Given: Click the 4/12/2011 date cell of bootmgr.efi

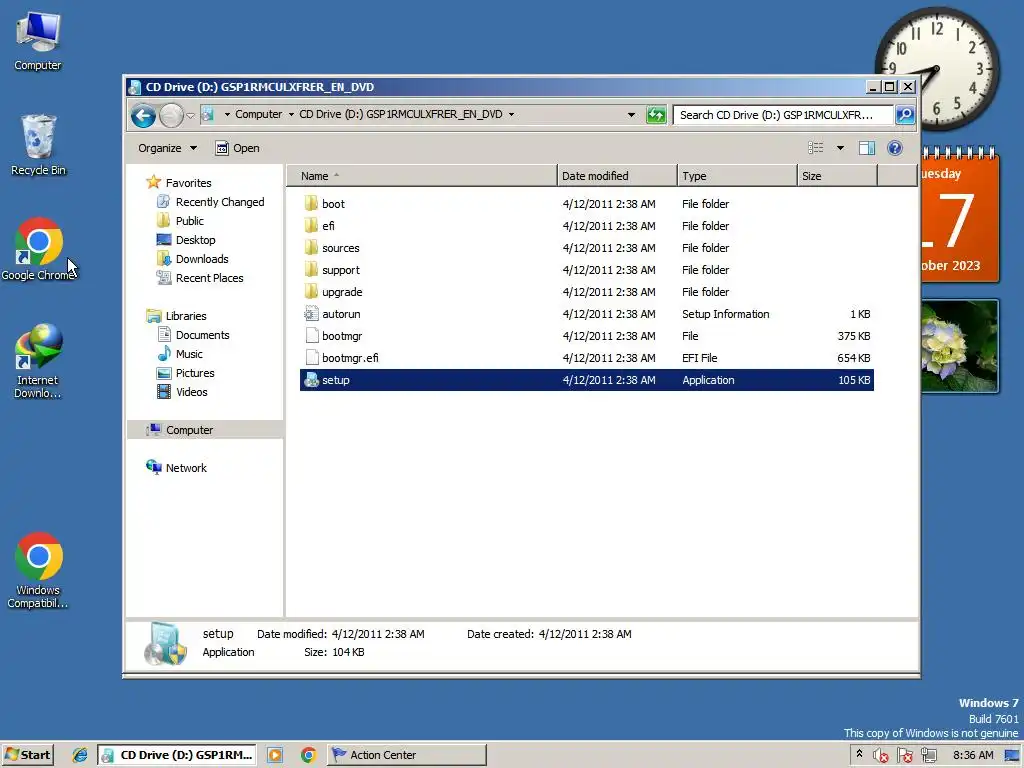Looking at the screenshot, I should [609, 358].
